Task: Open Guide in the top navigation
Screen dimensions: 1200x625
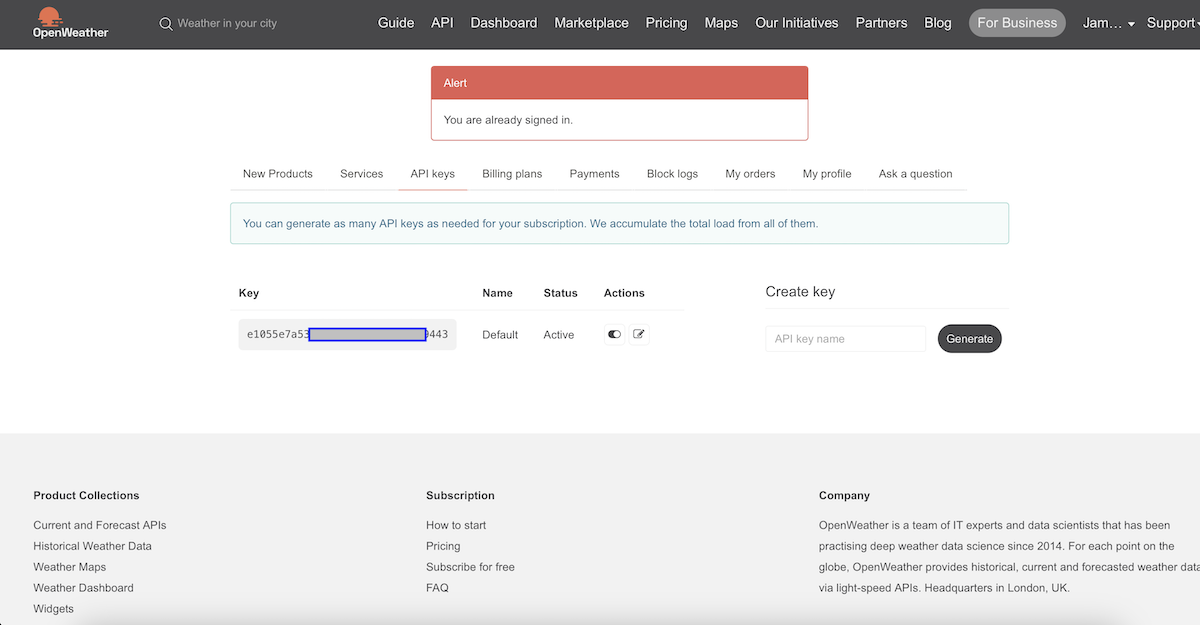Action: (396, 23)
